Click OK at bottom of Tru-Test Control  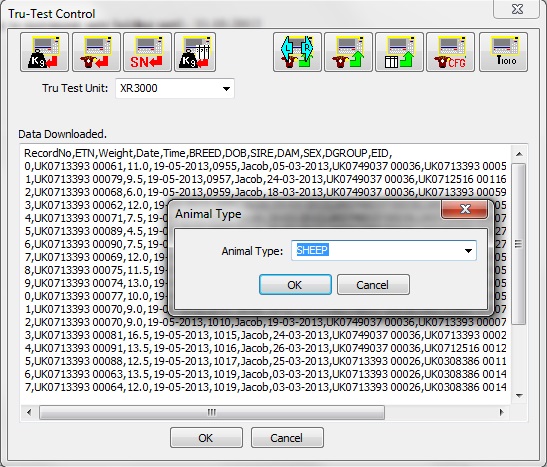point(206,438)
